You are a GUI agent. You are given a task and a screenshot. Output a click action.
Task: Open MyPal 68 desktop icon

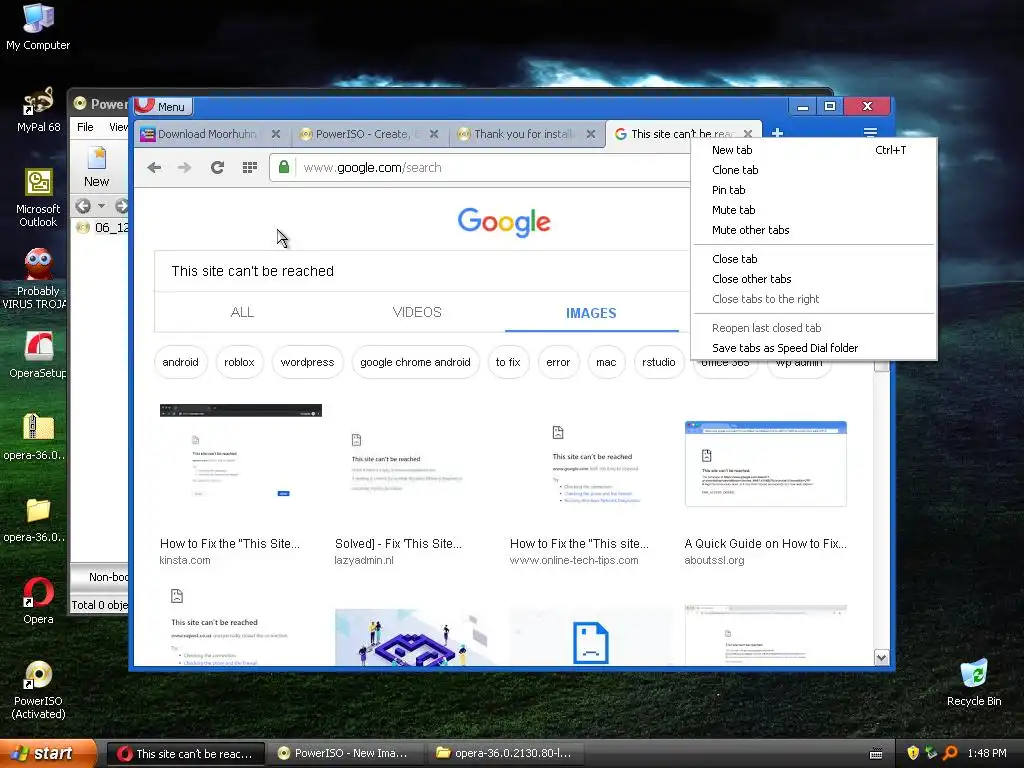point(39,110)
